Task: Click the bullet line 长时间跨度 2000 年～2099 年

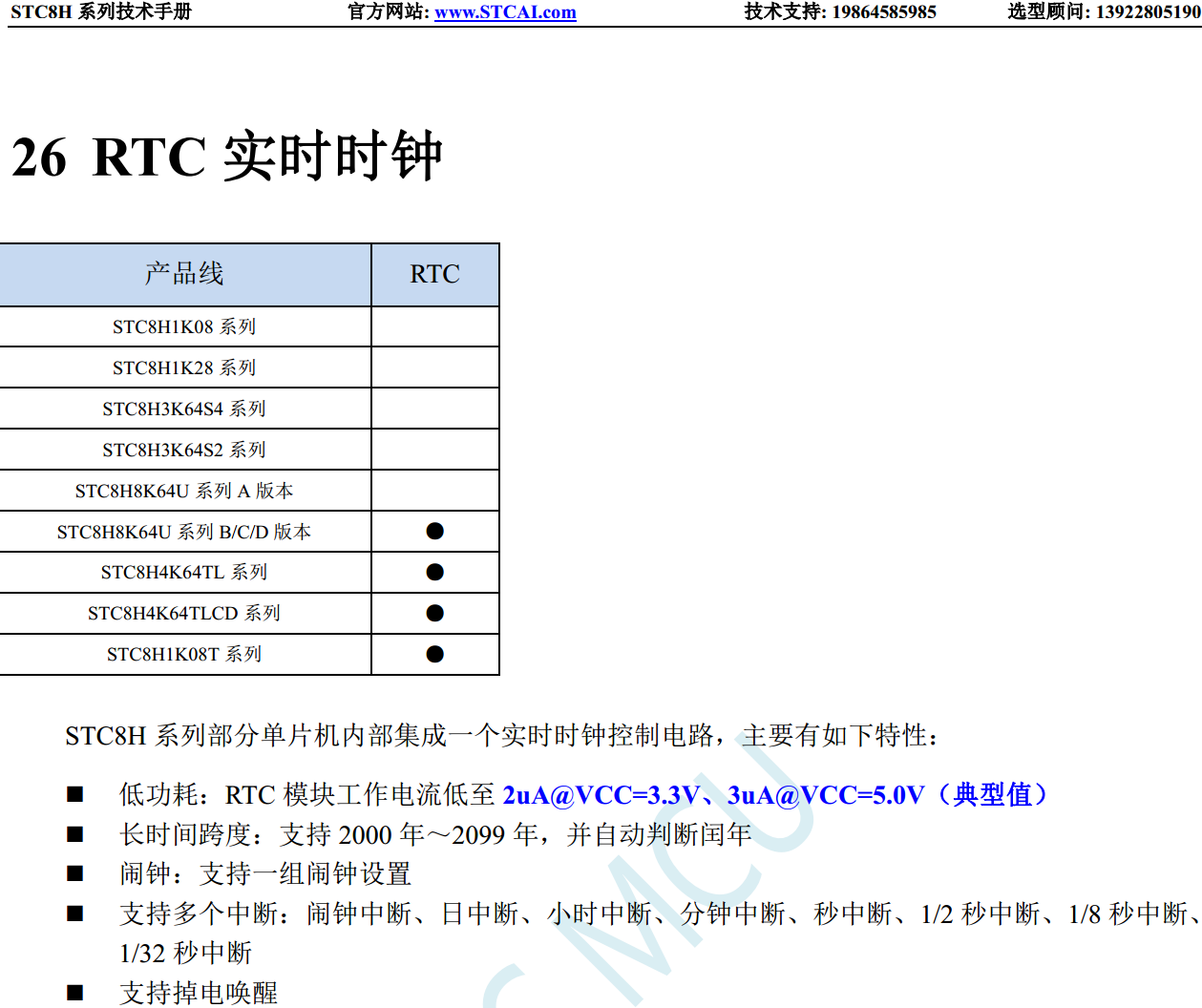Action: tap(435, 835)
